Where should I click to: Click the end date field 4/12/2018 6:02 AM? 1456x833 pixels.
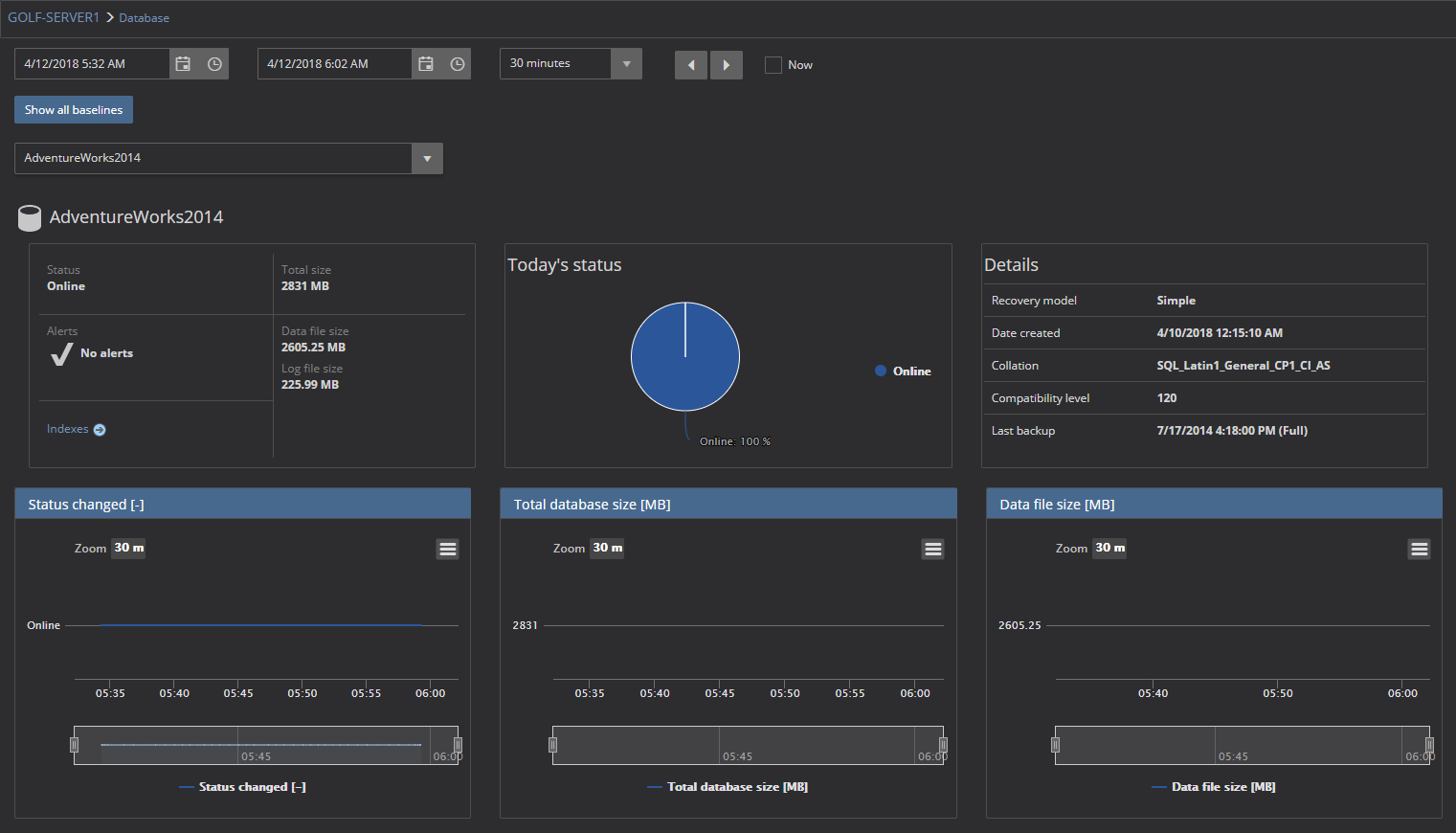point(335,64)
